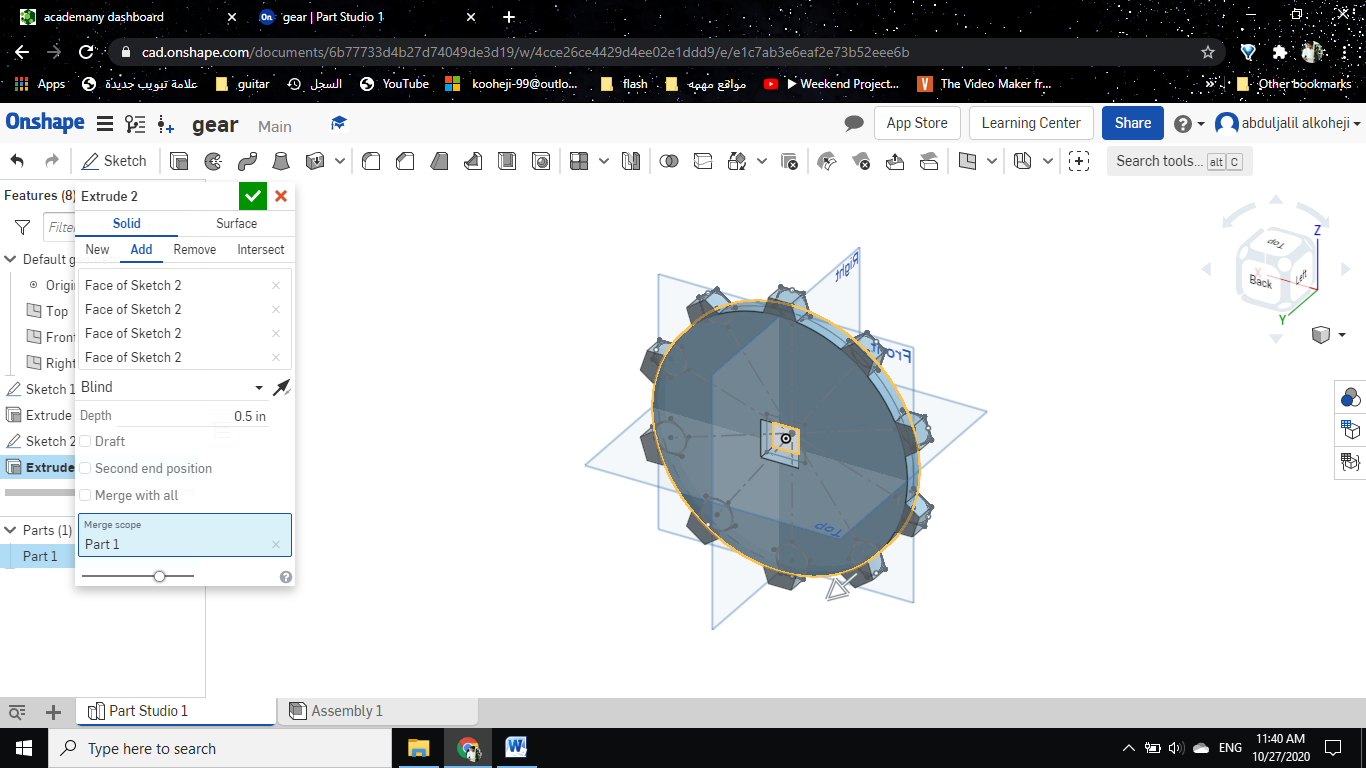Pick the Loft tool

(x=283, y=161)
